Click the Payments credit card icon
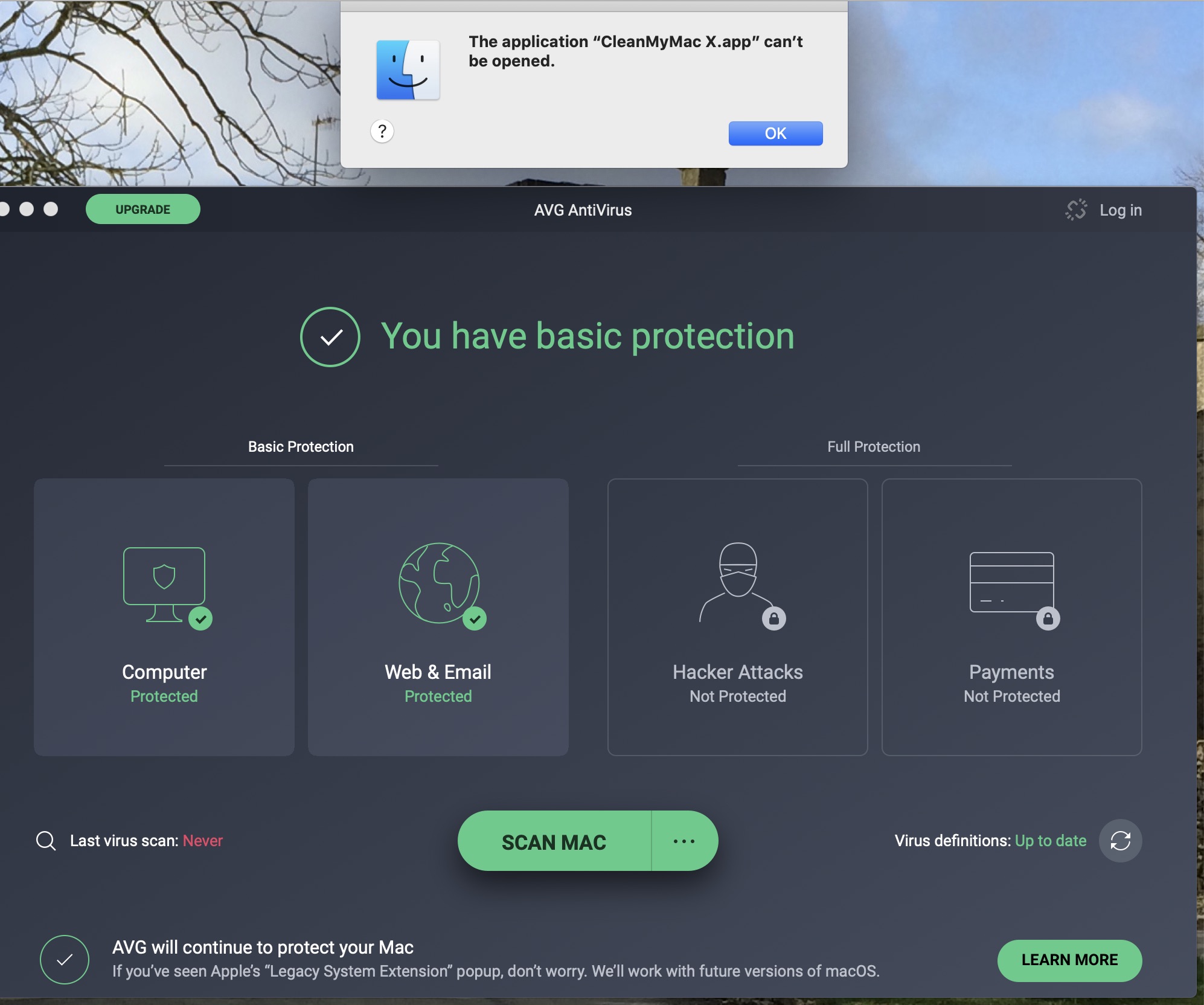This screenshot has width=1204, height=1005. tap(1011, 582)
